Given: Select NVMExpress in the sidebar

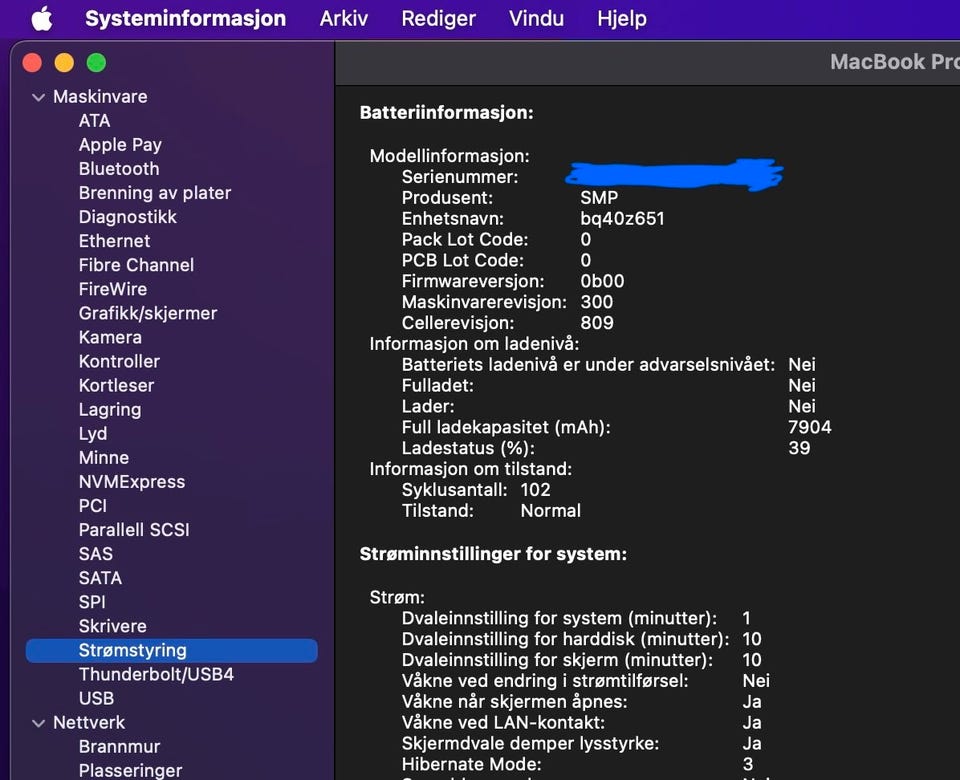Looking at the screenshot, I should point(132,482).
